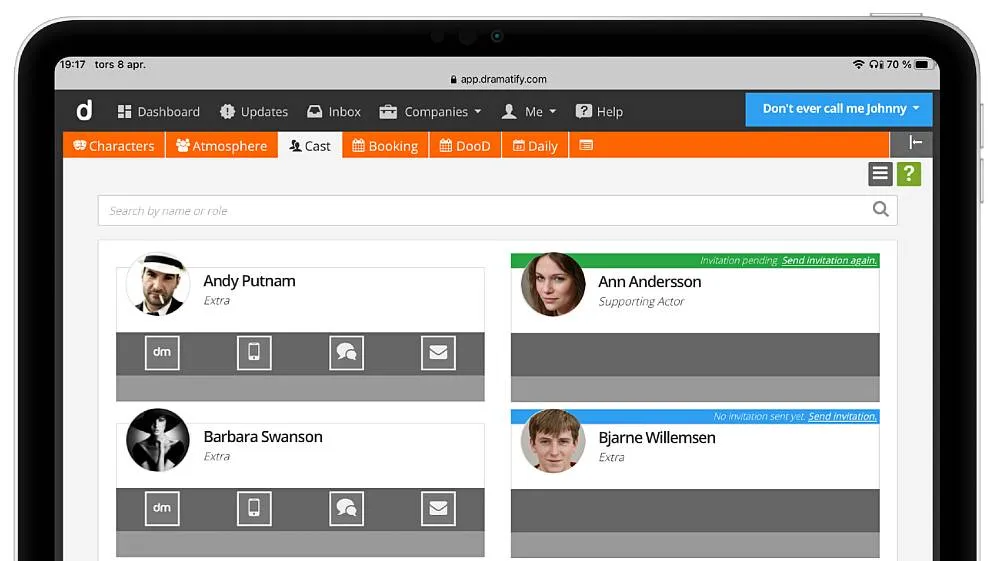Image resolution: width=1000 pixels, height=561 pixels.
Task: Call Andy Putnam via phone icon
Action: tap(254, 353)
